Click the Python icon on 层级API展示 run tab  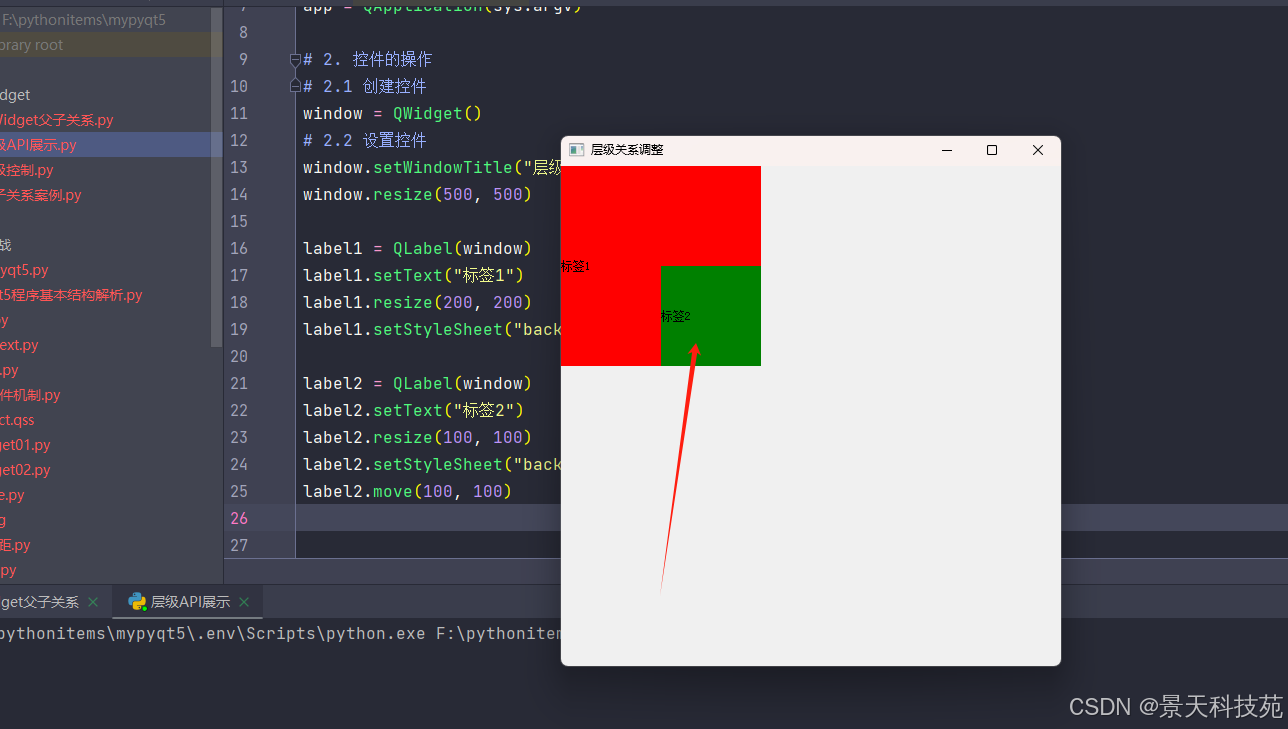coord(137,602)
